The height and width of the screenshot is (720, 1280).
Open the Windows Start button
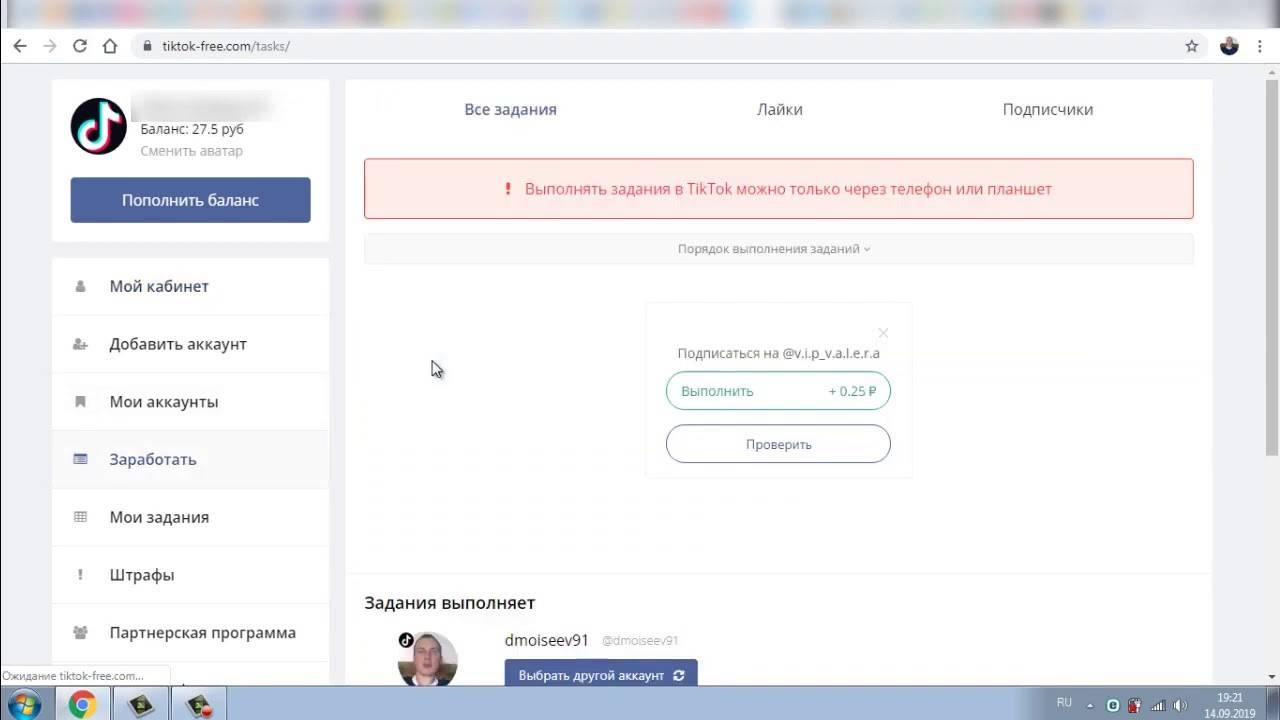23,705
